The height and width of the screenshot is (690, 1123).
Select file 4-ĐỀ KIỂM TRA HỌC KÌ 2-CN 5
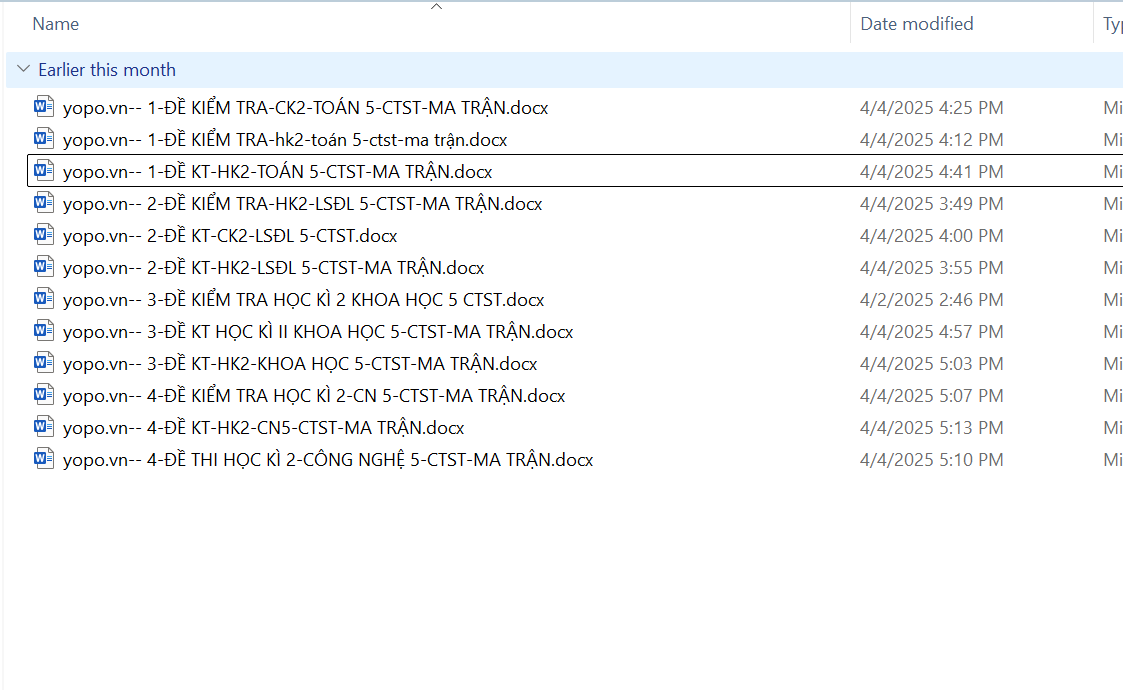[x=313, y=396]
